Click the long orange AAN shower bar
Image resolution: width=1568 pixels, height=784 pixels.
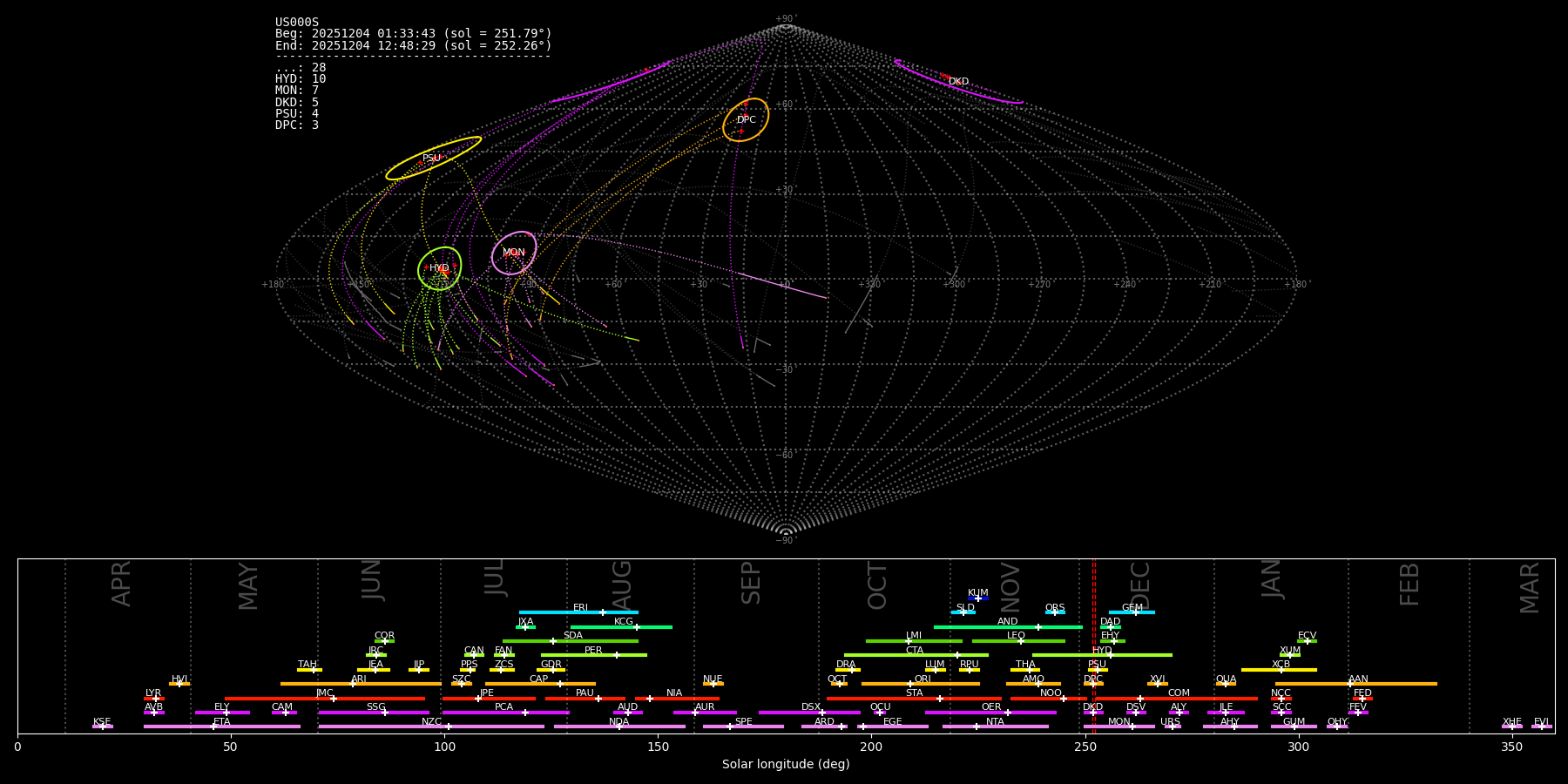1355,684
